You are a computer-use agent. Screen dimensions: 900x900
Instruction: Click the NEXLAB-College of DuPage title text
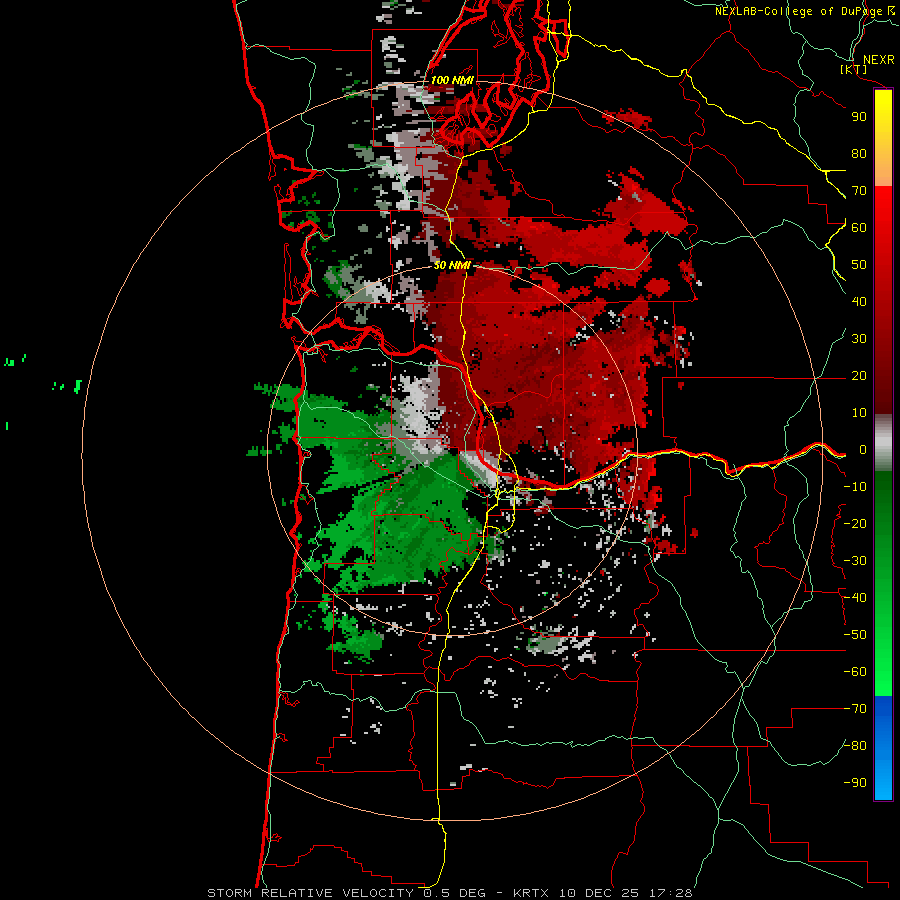[798, 11]
